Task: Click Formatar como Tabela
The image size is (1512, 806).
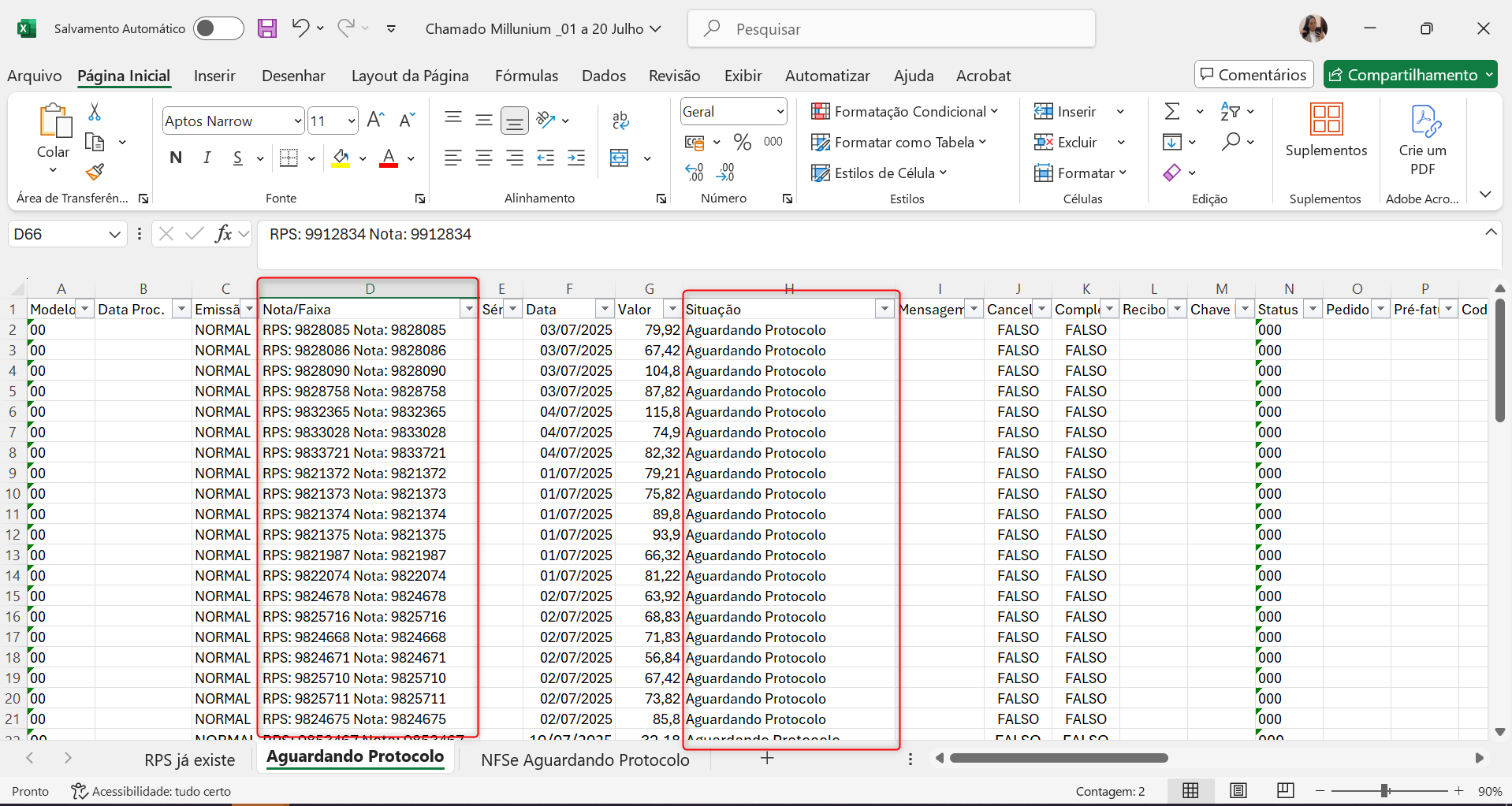Action: point(899,142)
